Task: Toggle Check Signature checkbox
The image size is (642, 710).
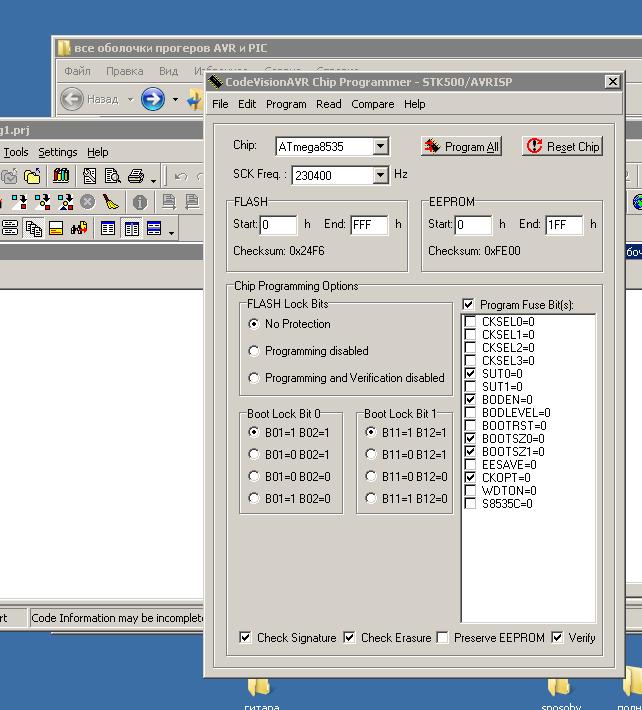Action: coord(245,638)
